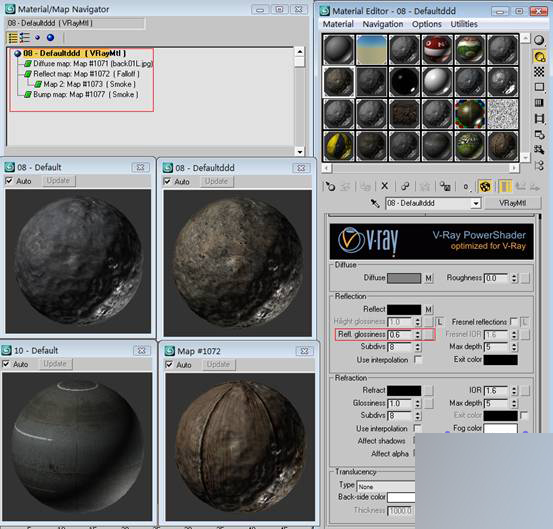Select View List + Icons in Navigator
553x529 pixels.
pyautogui.click(x=25, y=37)
